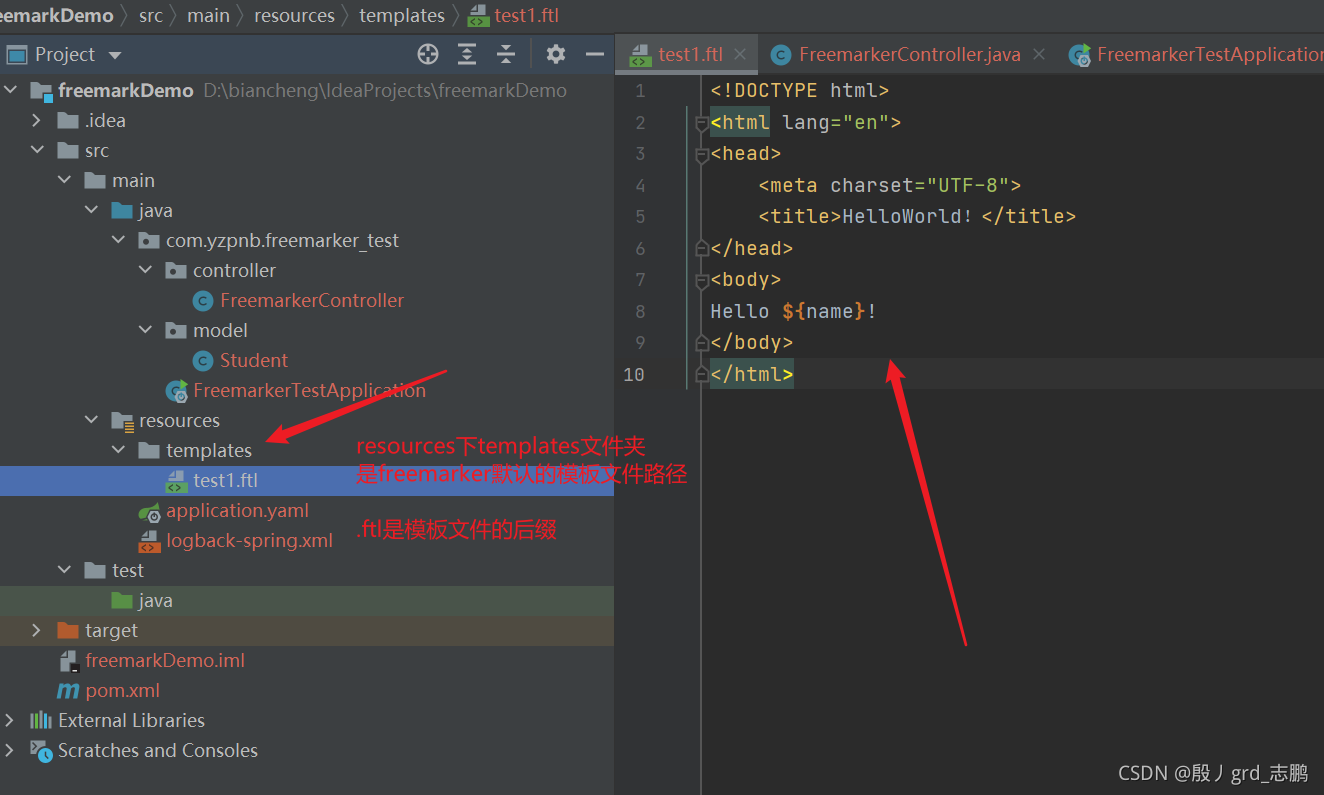Screen dimensions: 1324x795
Task: Expand the target folder
Action: click(37, 630)
